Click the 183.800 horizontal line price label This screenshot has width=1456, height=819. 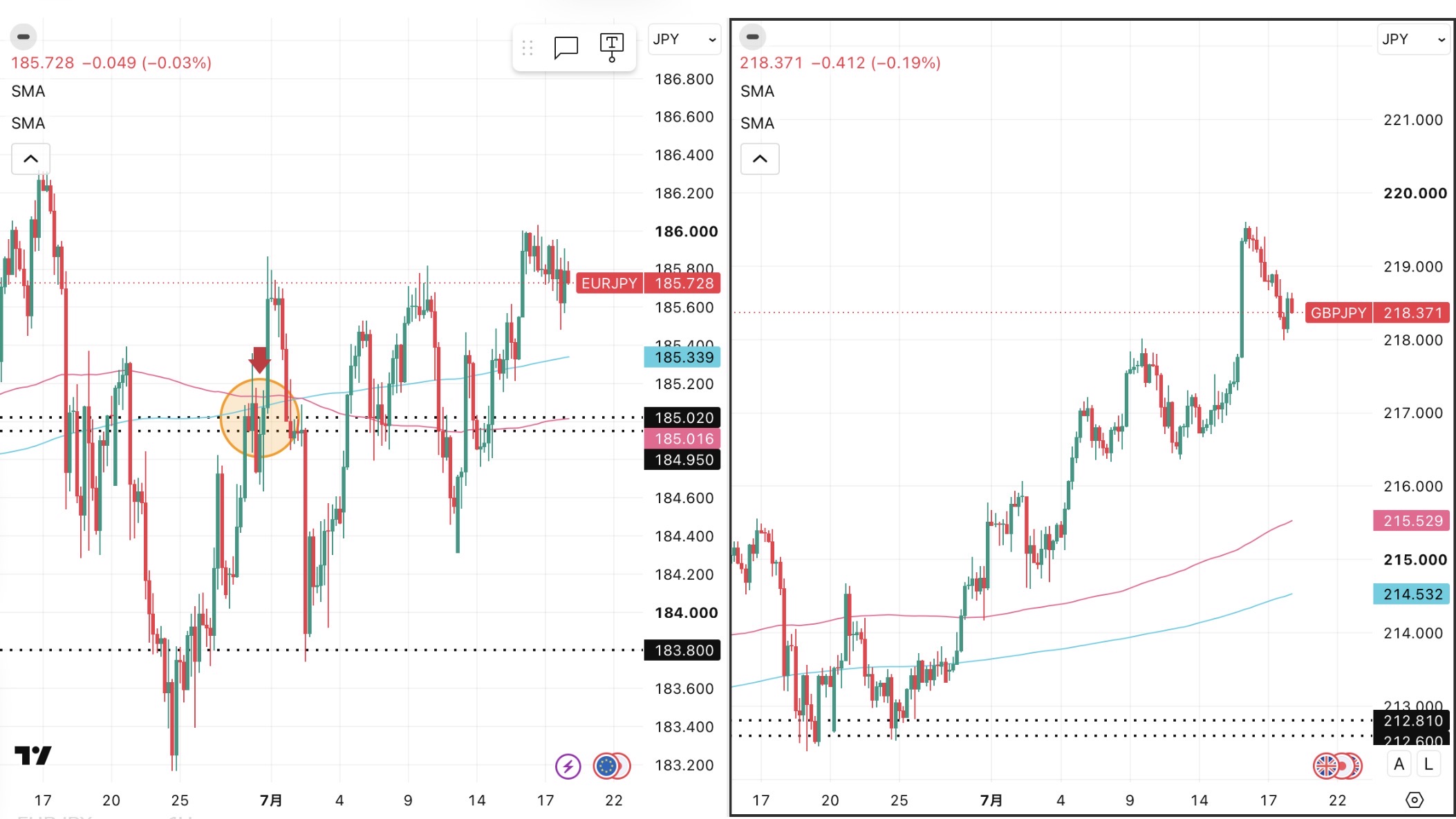[682, 650]
